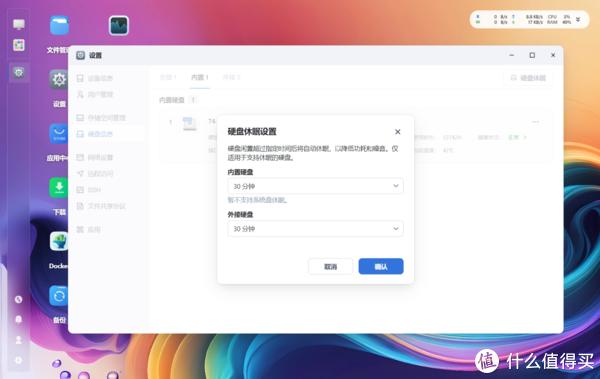This screenshot has width=600, height=379.
Task: Open the disk row more options menu
Action: [x=535, y=122]
